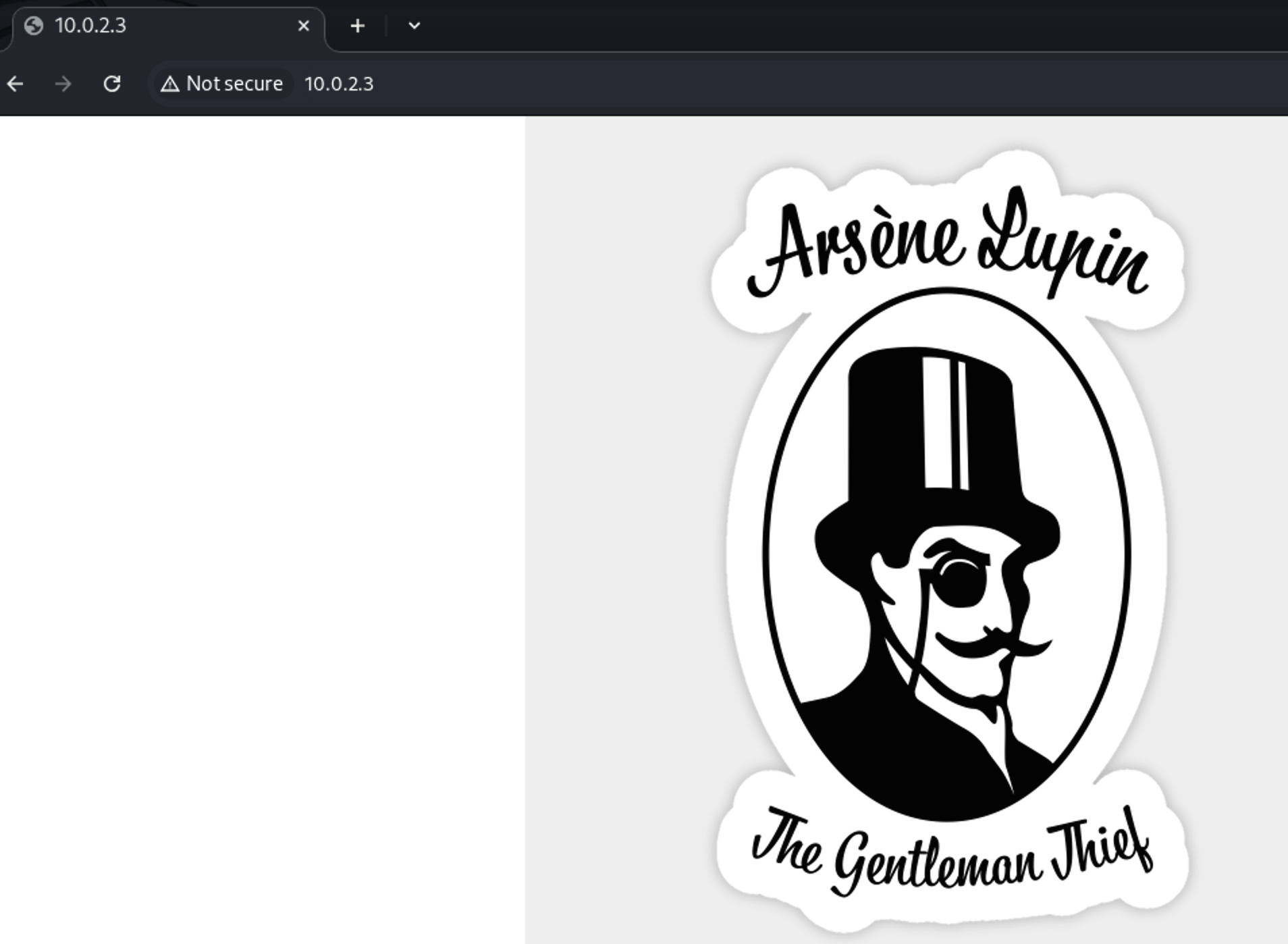The image size is (1288, 944).
Task: Click the globe favicon on the tab
Action: [34, 26]
